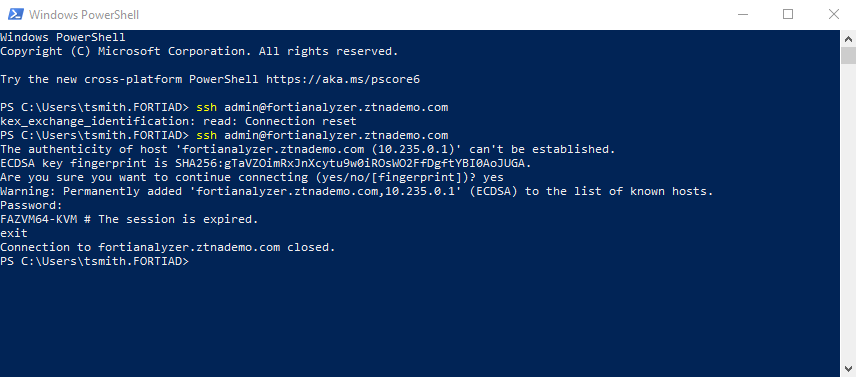Click the "yes" answer after the fingerprint prompt
Screen dimensions: 856x377
pyautogui.click(x=493, y=177)
